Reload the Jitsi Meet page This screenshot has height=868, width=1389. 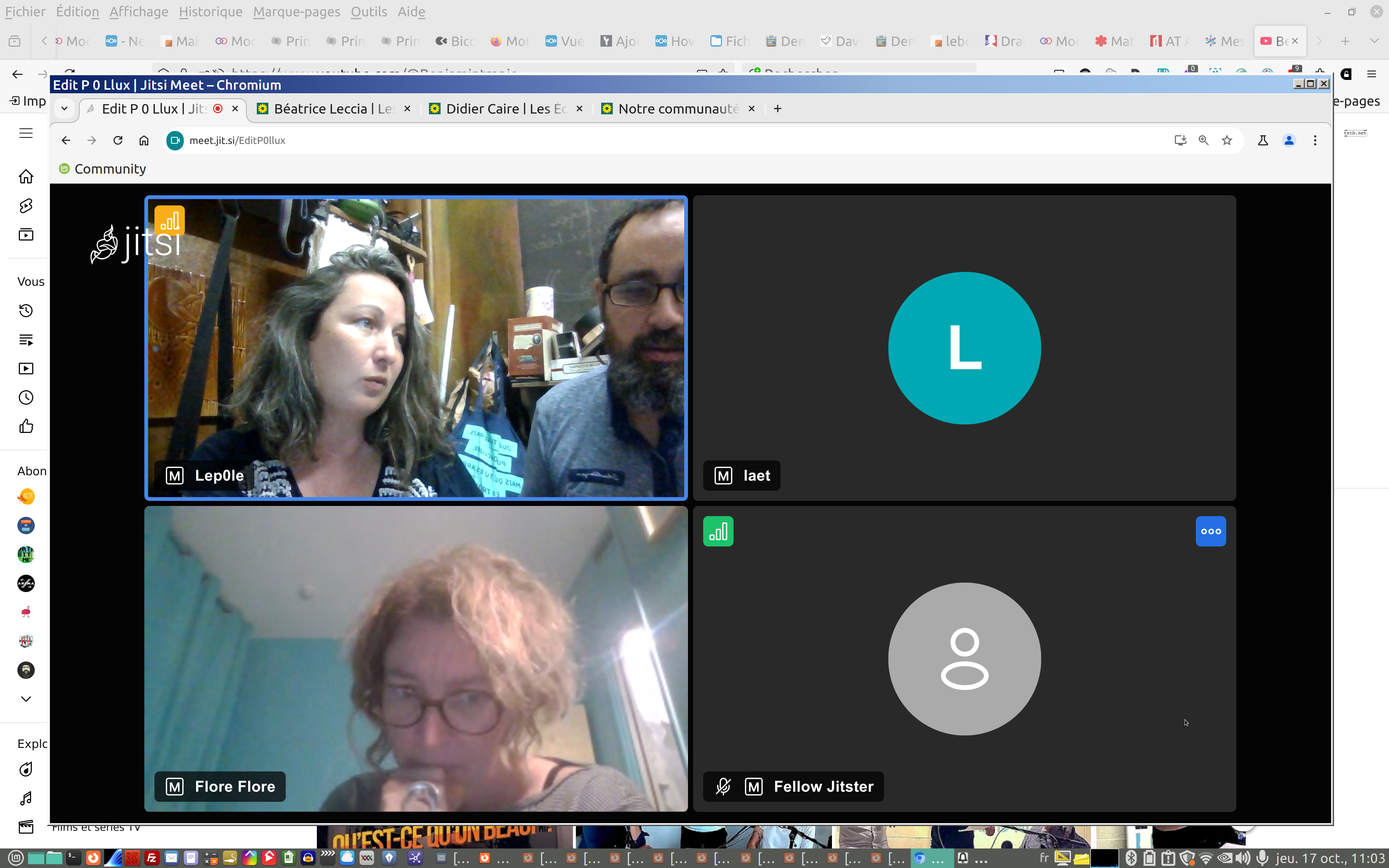[118, 141]
